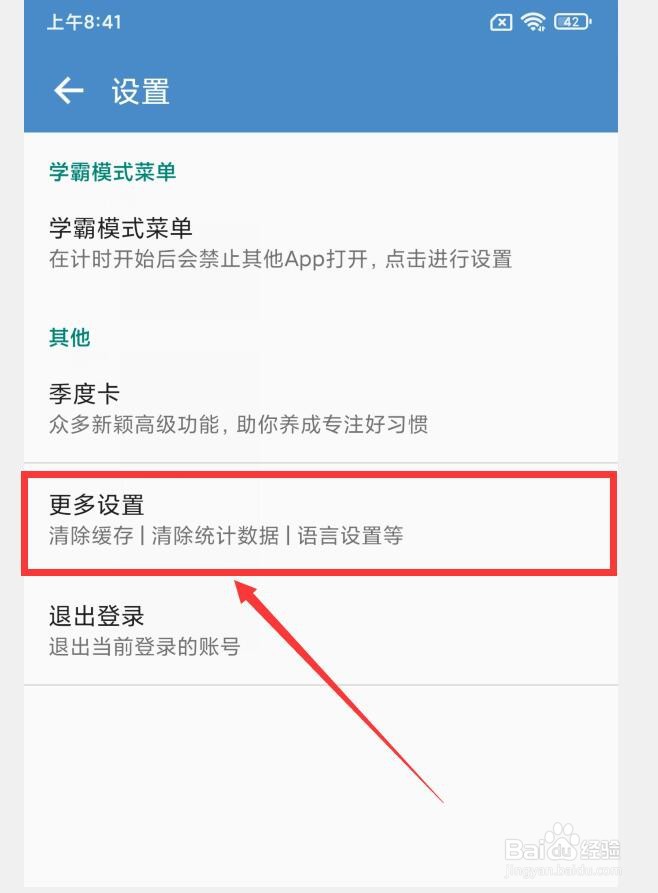Viewport: 658px width, 893px height.
Task: Open the 季度卡 item
Action: coord(321,408)
